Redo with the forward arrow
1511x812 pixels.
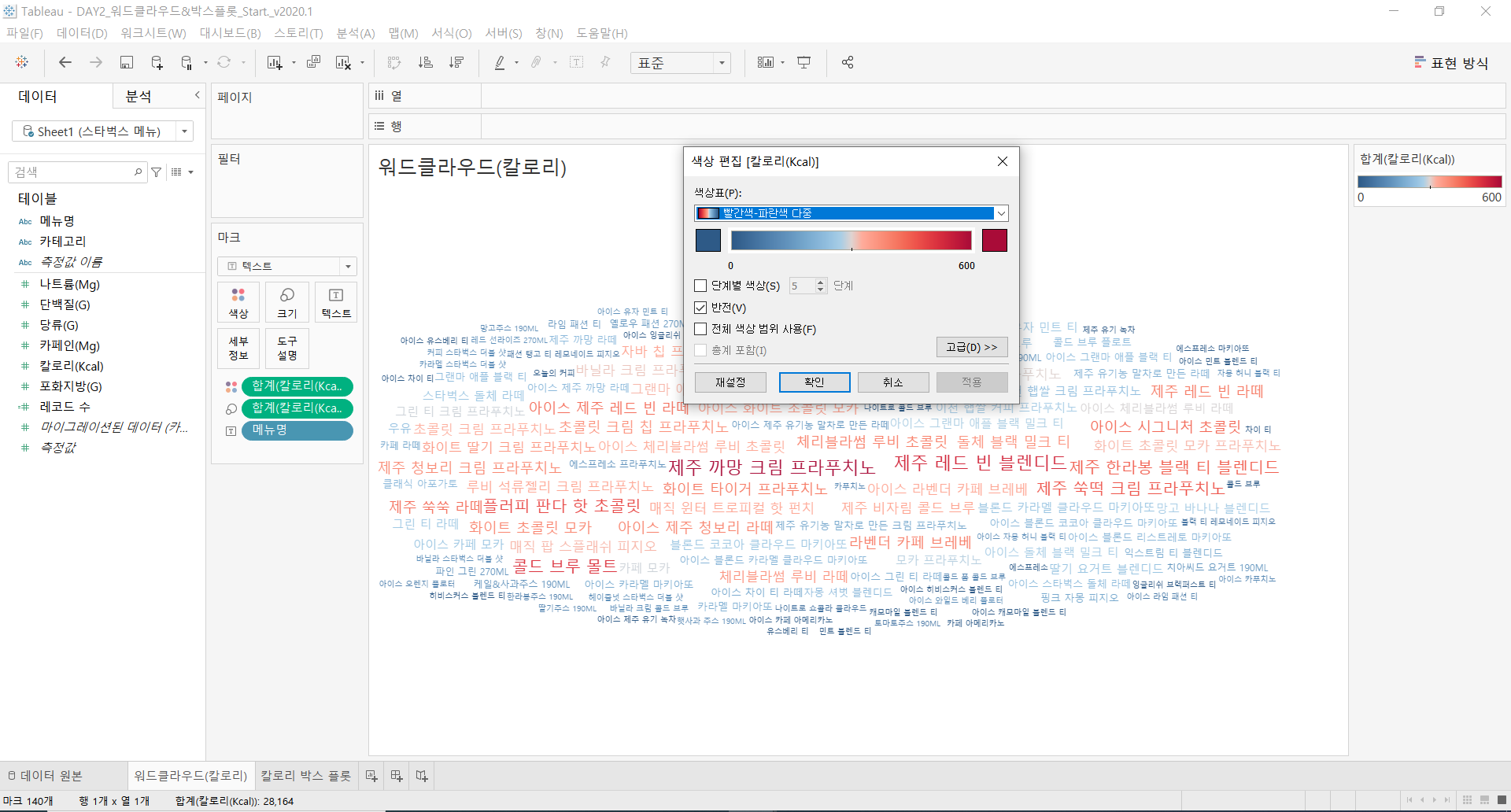(x=95, y=62)
